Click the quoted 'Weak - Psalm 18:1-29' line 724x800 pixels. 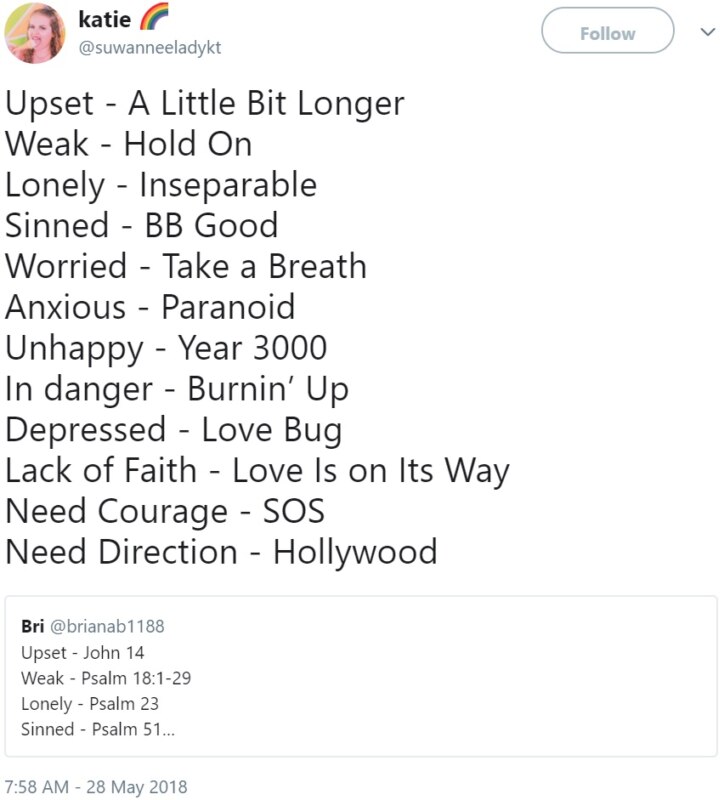[x=106, y=678]
